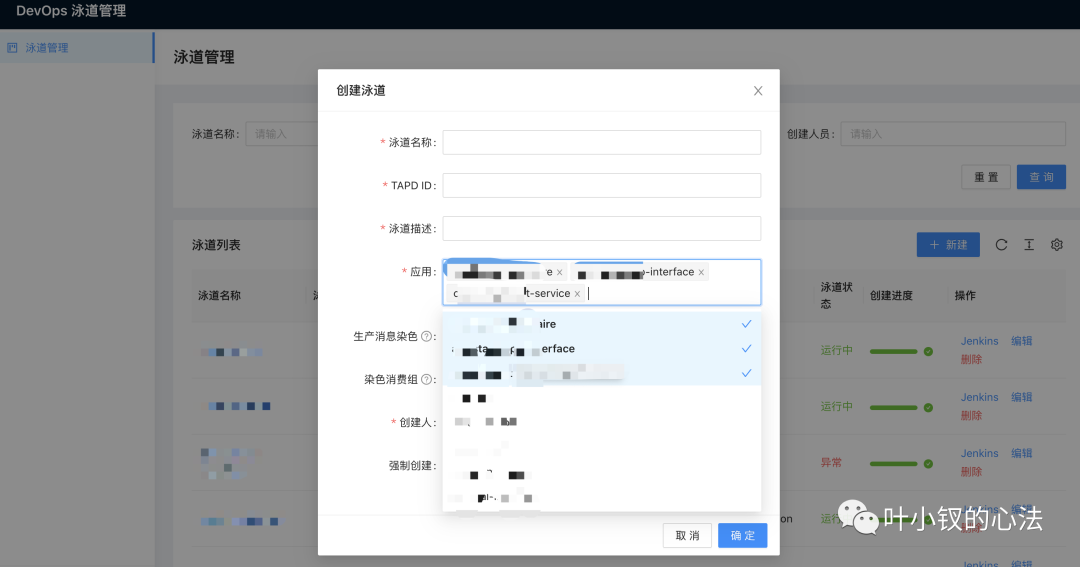Open Jenkins link in the first row
Screen dimensions: 1080x567
point(979,341)
